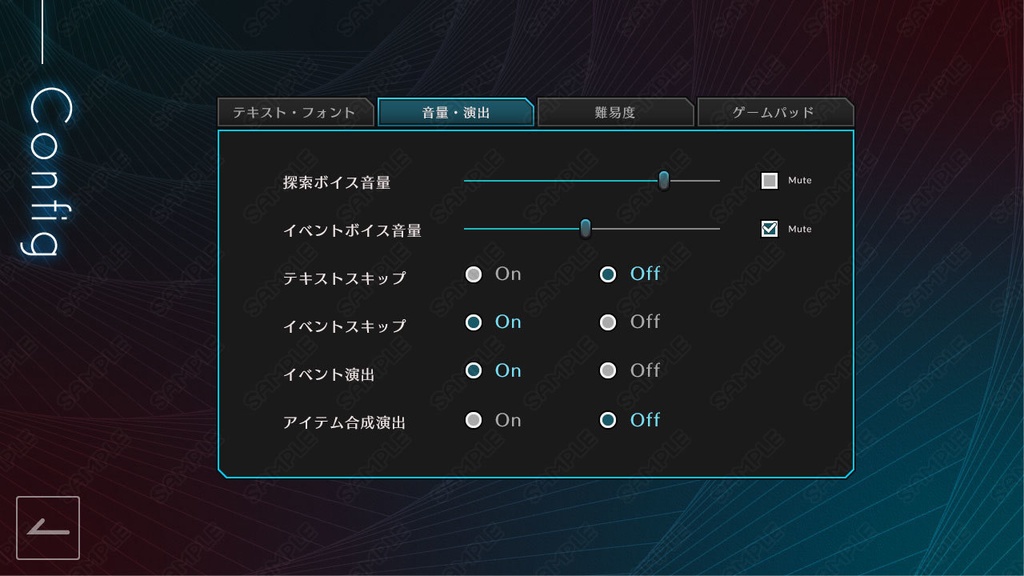Enable On for テキストスキップ
This screenshot has width=1024, height=576.
click(x=474, y=274)
